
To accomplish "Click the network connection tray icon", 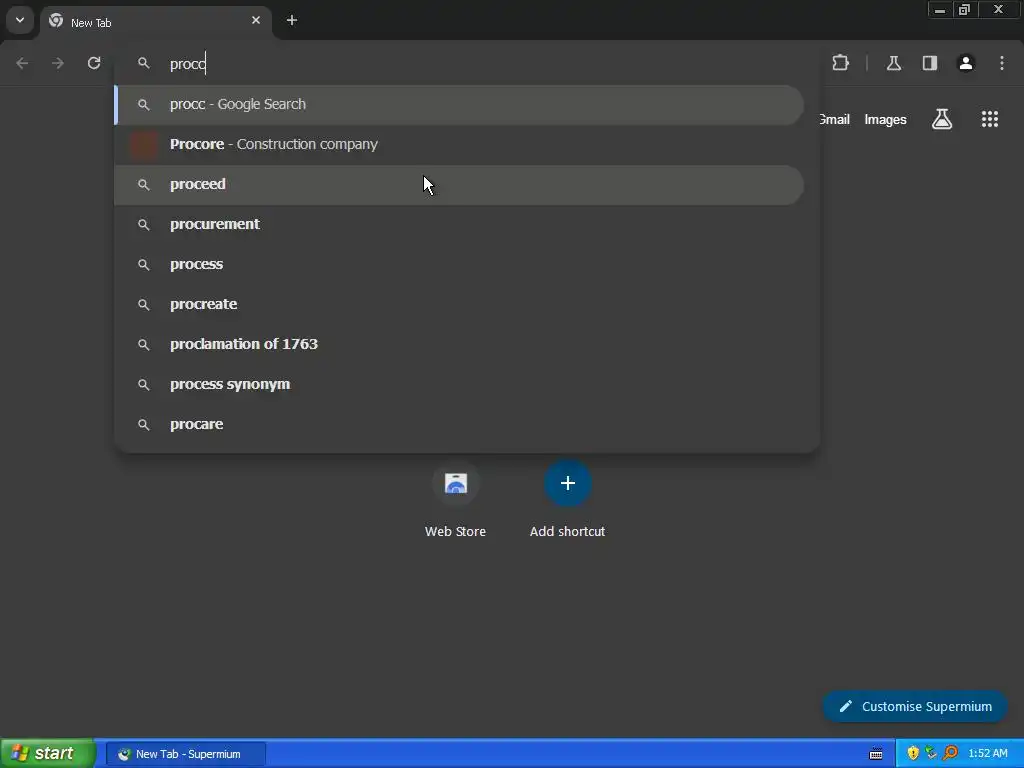I will [x=931, y=753].
